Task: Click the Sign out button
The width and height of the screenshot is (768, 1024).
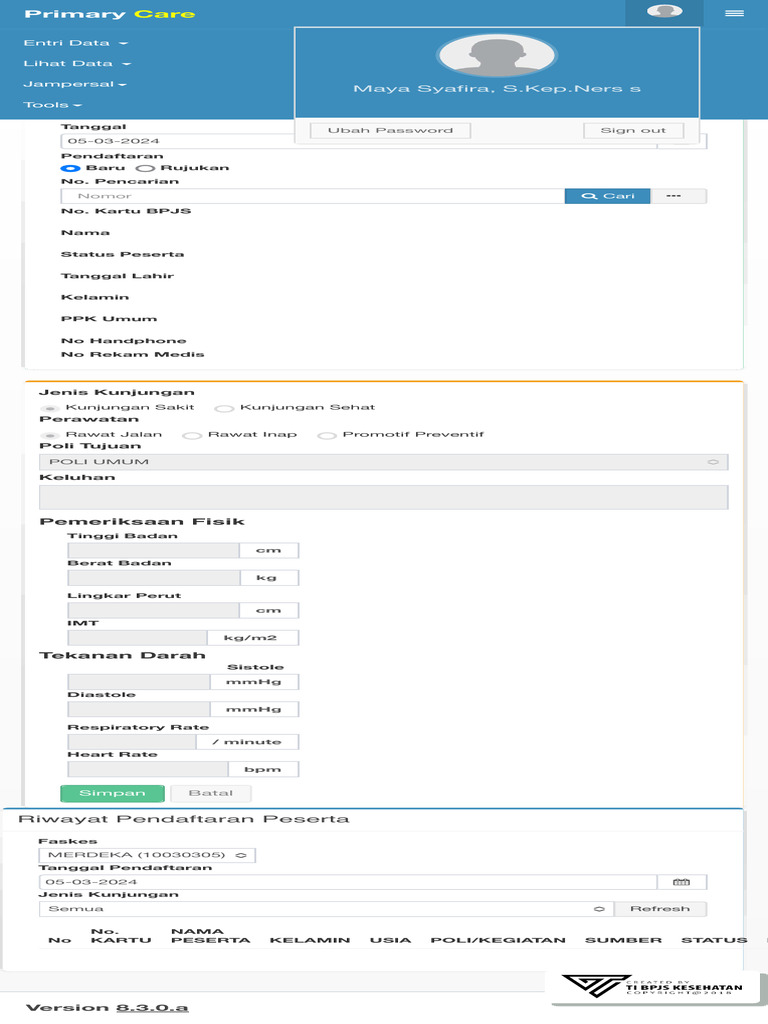Action: [x=633, y=130]
